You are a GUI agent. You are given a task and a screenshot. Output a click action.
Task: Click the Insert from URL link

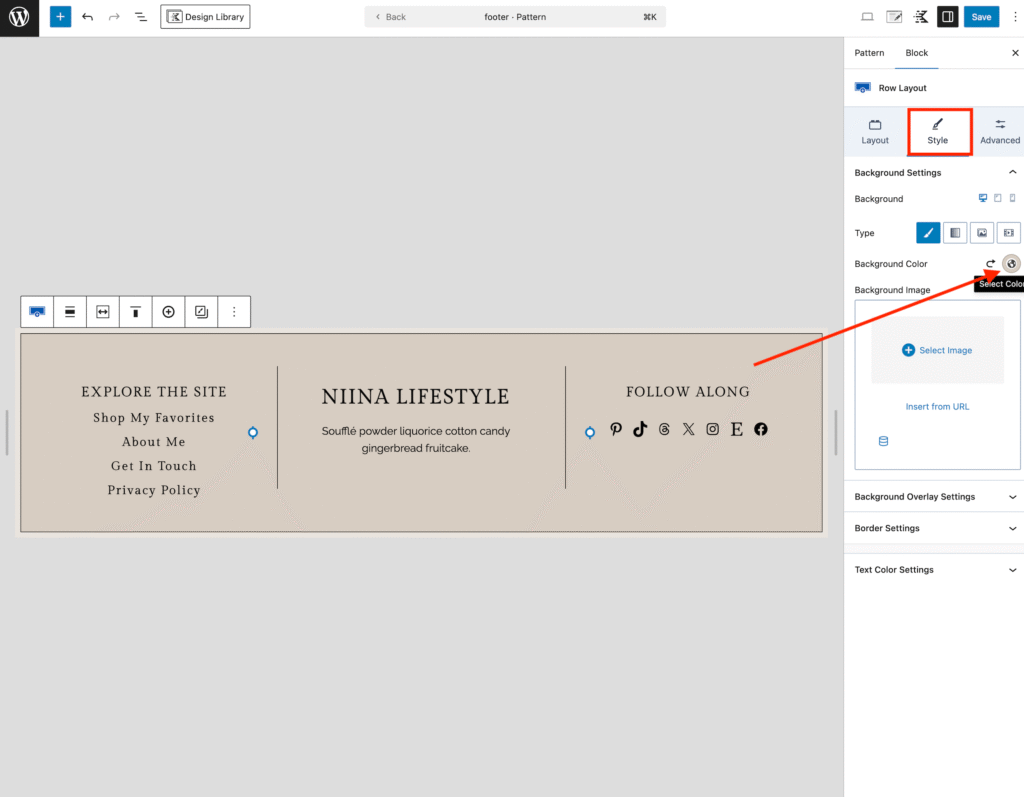pyautogui.click(x=937, y=407)
